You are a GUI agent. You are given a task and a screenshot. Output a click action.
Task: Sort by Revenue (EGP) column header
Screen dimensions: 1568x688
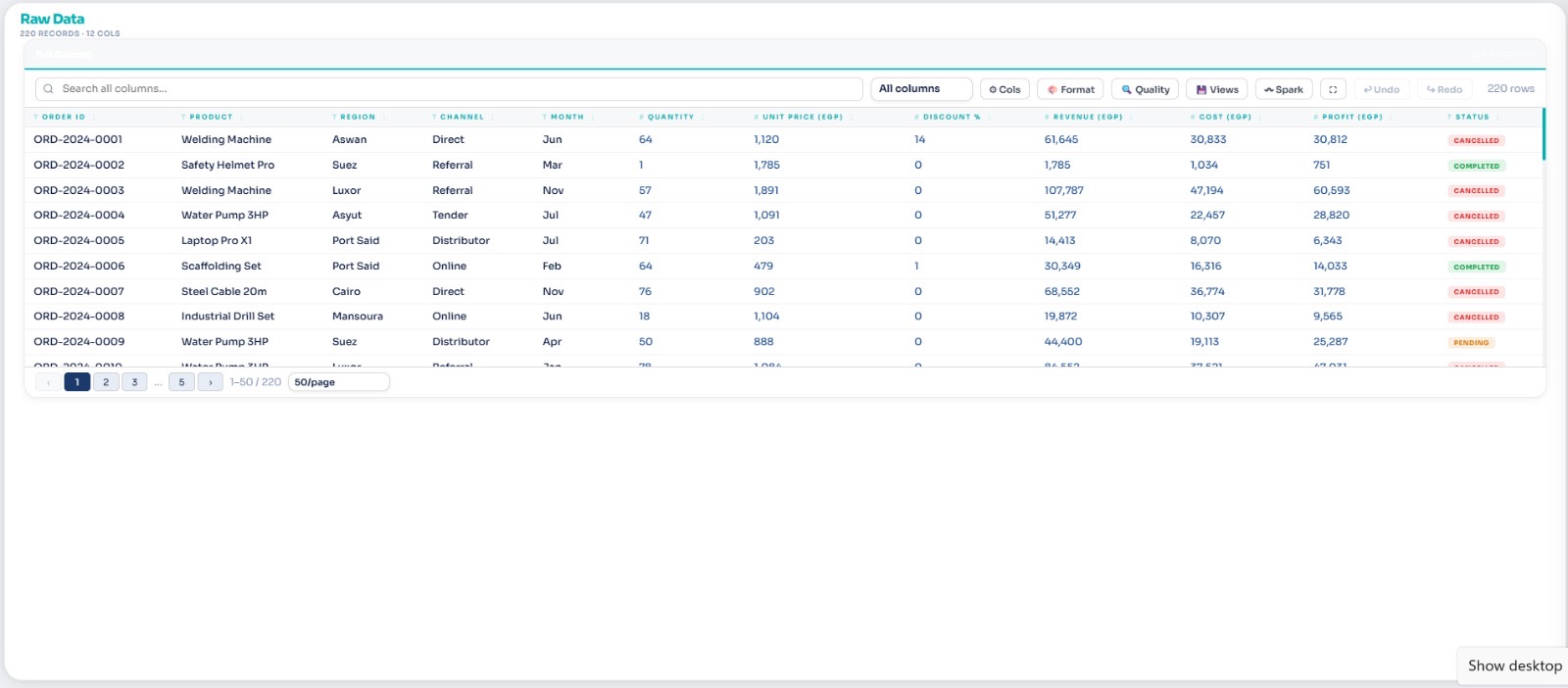[1088, 117]
